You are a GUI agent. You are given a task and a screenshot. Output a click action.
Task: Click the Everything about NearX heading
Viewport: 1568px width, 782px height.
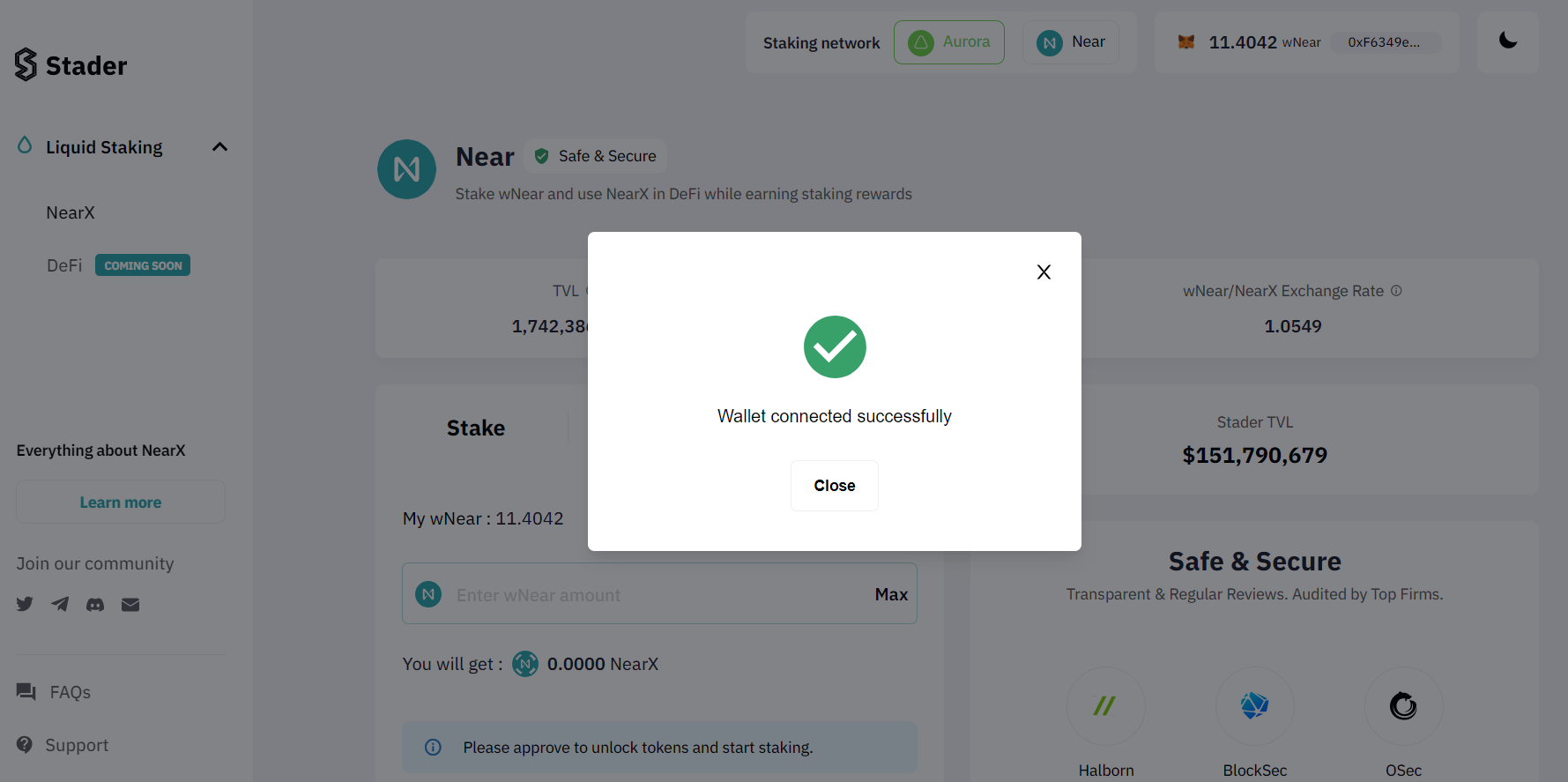[x=100, y=451]
